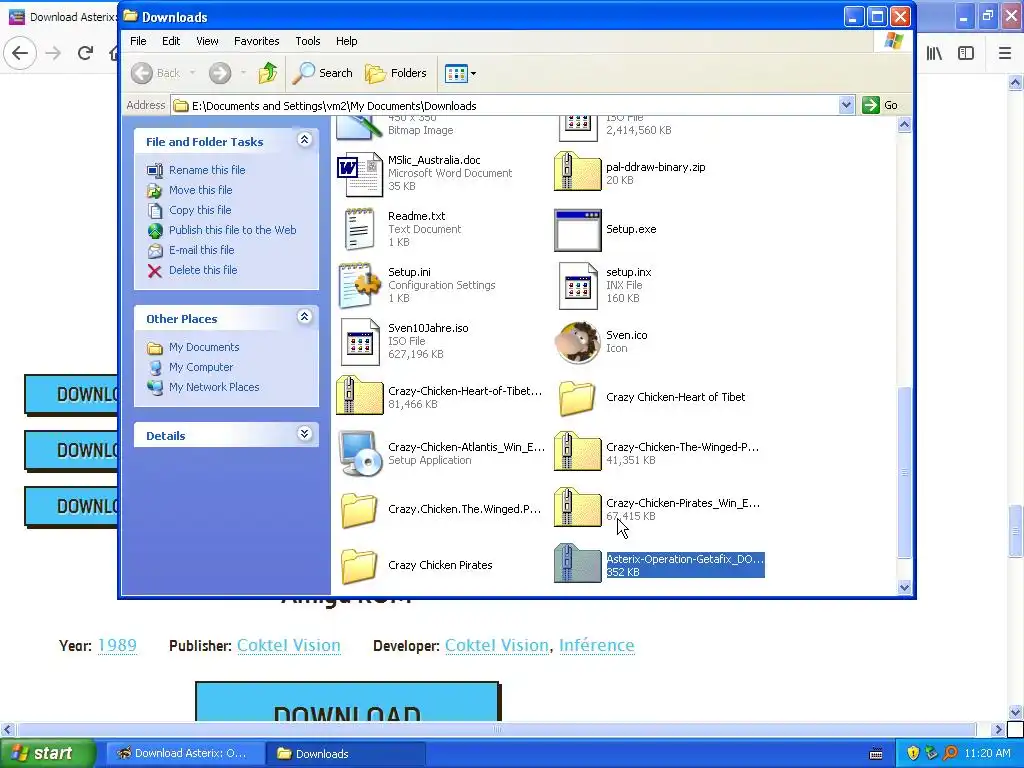Click the up arrow of the file list scrollbar
Screen dimensions: 1024x768
904,125
